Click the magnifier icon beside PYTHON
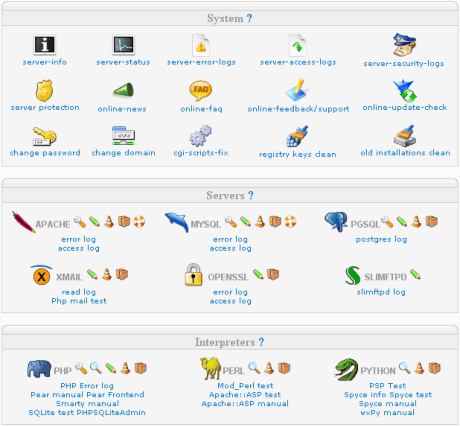 click(x=405, y=368)
